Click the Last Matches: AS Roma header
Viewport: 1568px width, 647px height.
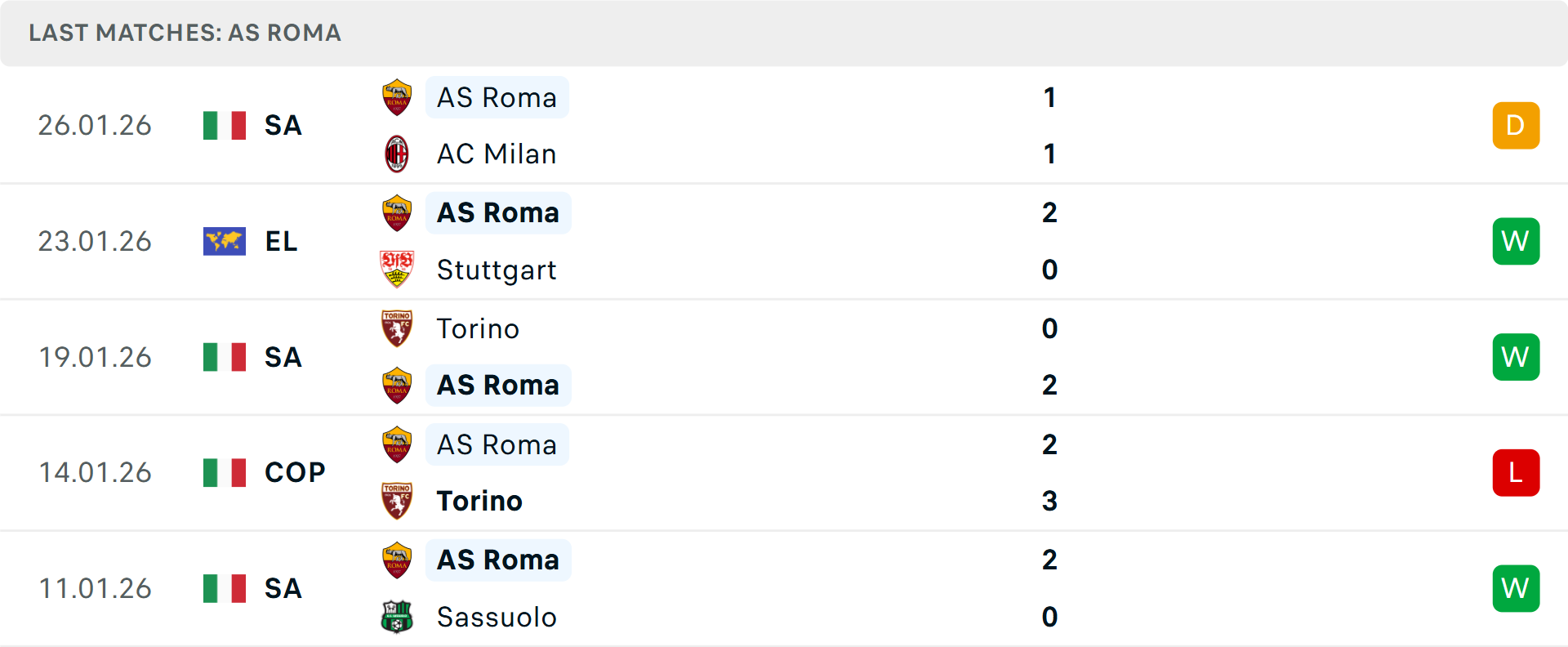point(185,33)
